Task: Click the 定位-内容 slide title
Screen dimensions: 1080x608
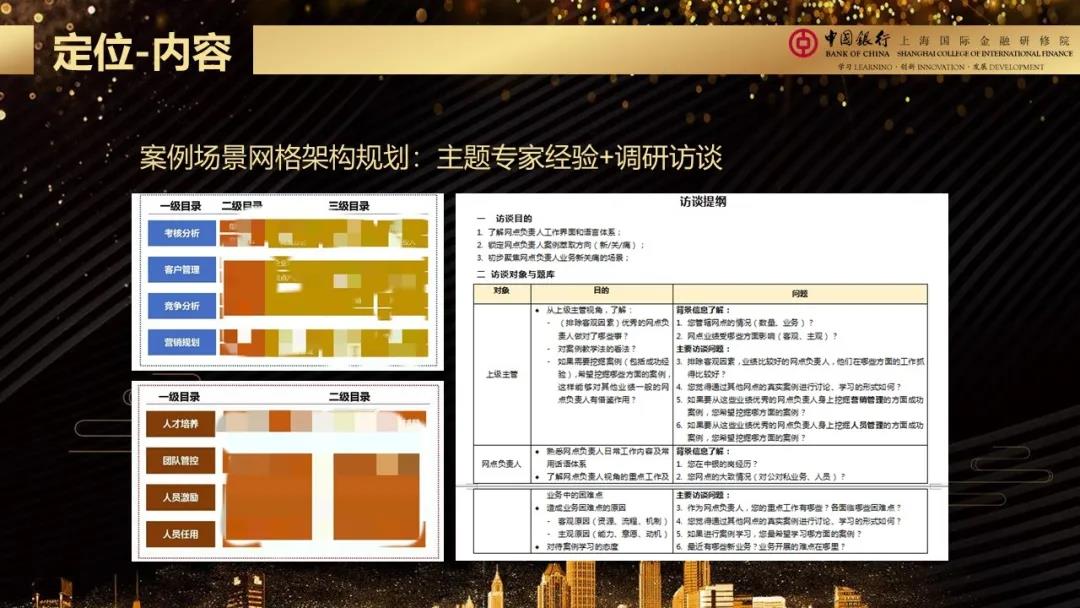Action: [x=141, y=52]
